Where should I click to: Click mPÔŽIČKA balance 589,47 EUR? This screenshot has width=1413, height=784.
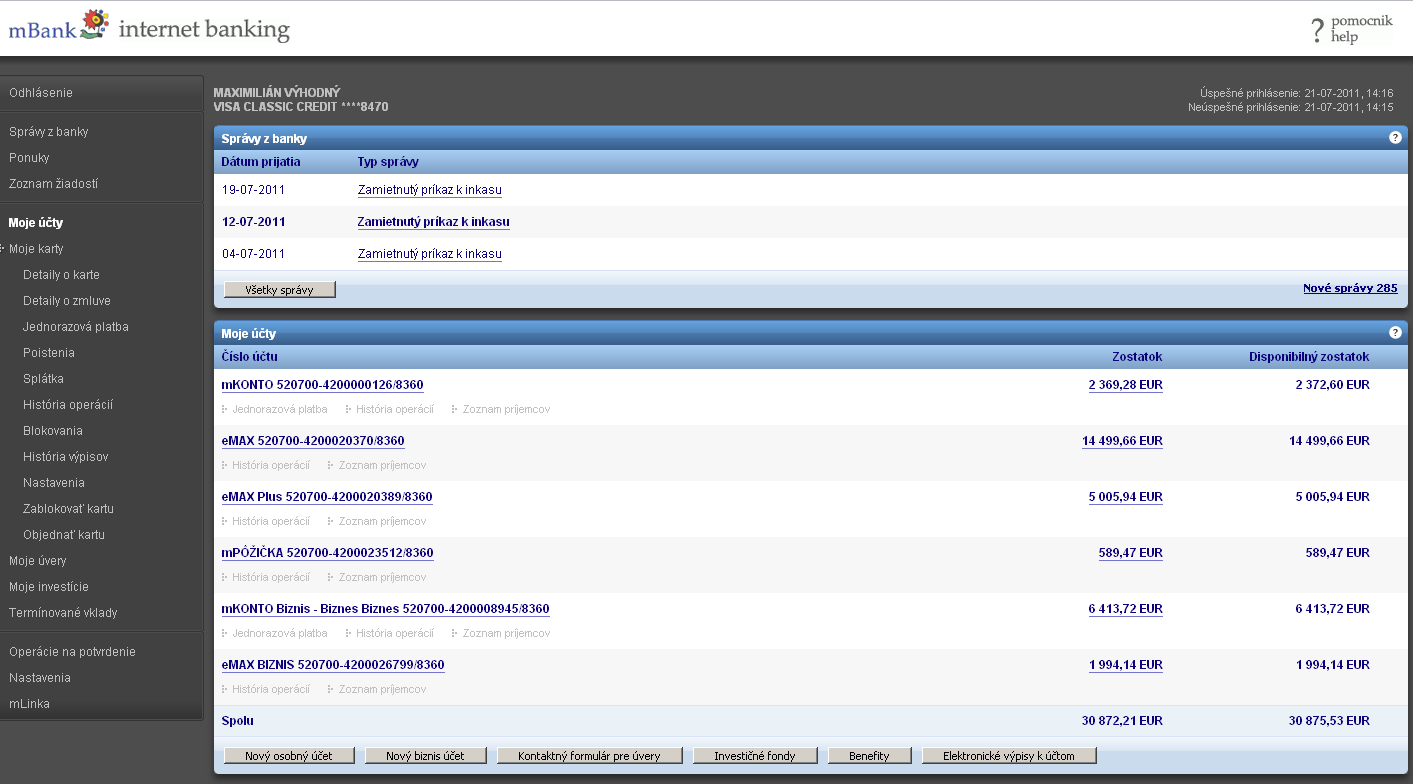click(x=1131, y=553)
